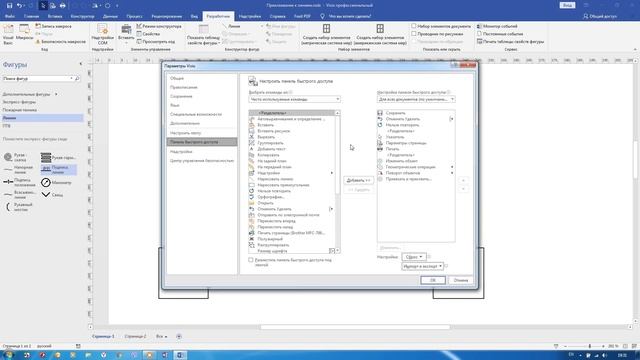Enable Проводник по рисункам checkbox
The width and height of the screenshot is (640, 360).
pos(414,34)
